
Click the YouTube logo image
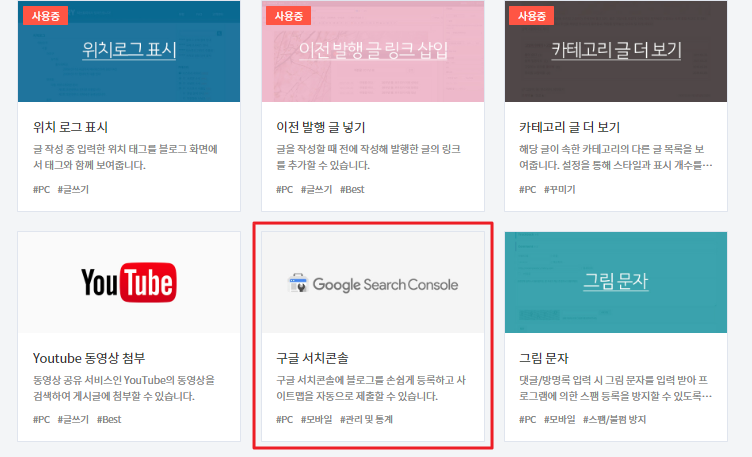coord(129,282)
